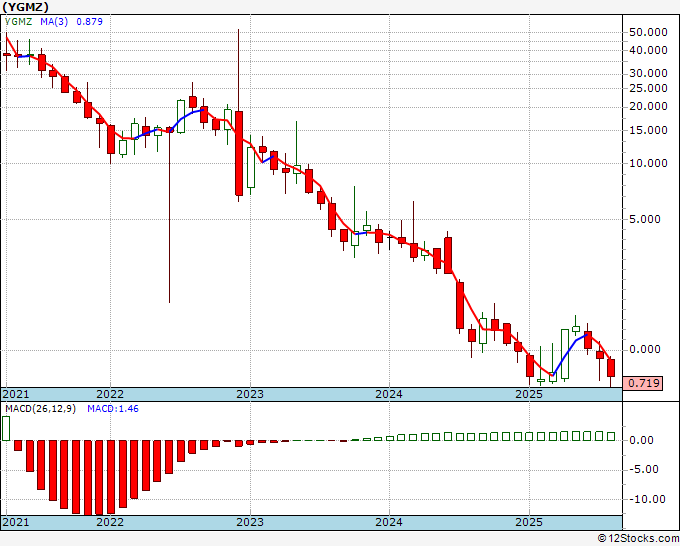
Task: Click the (YGMZ) chart title
Action: 26,7
